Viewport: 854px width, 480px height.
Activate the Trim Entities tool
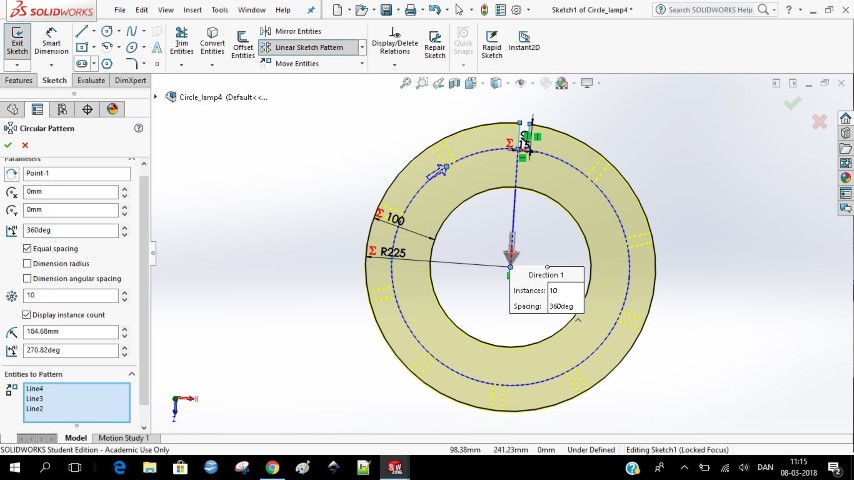[181, 41]
